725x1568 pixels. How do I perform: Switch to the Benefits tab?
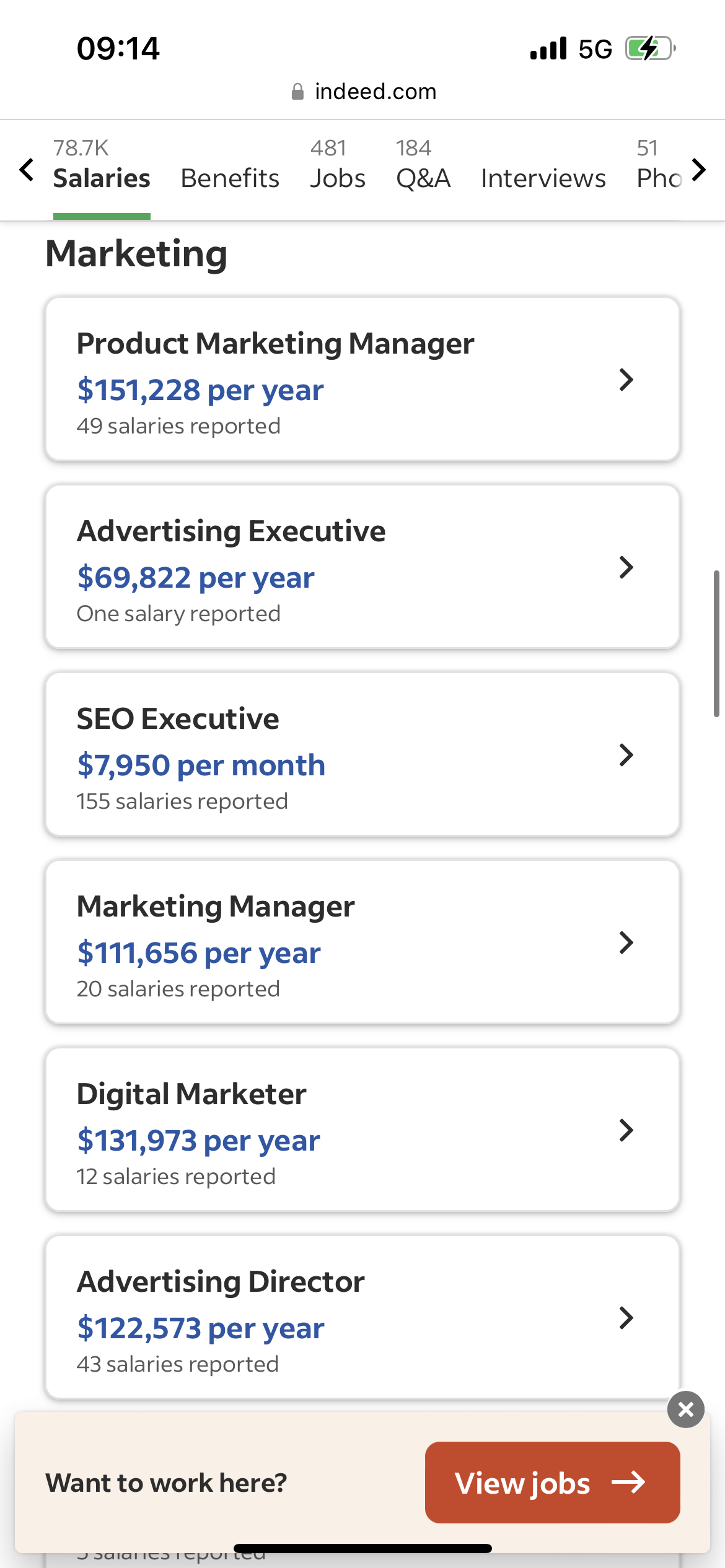point(230,178)
